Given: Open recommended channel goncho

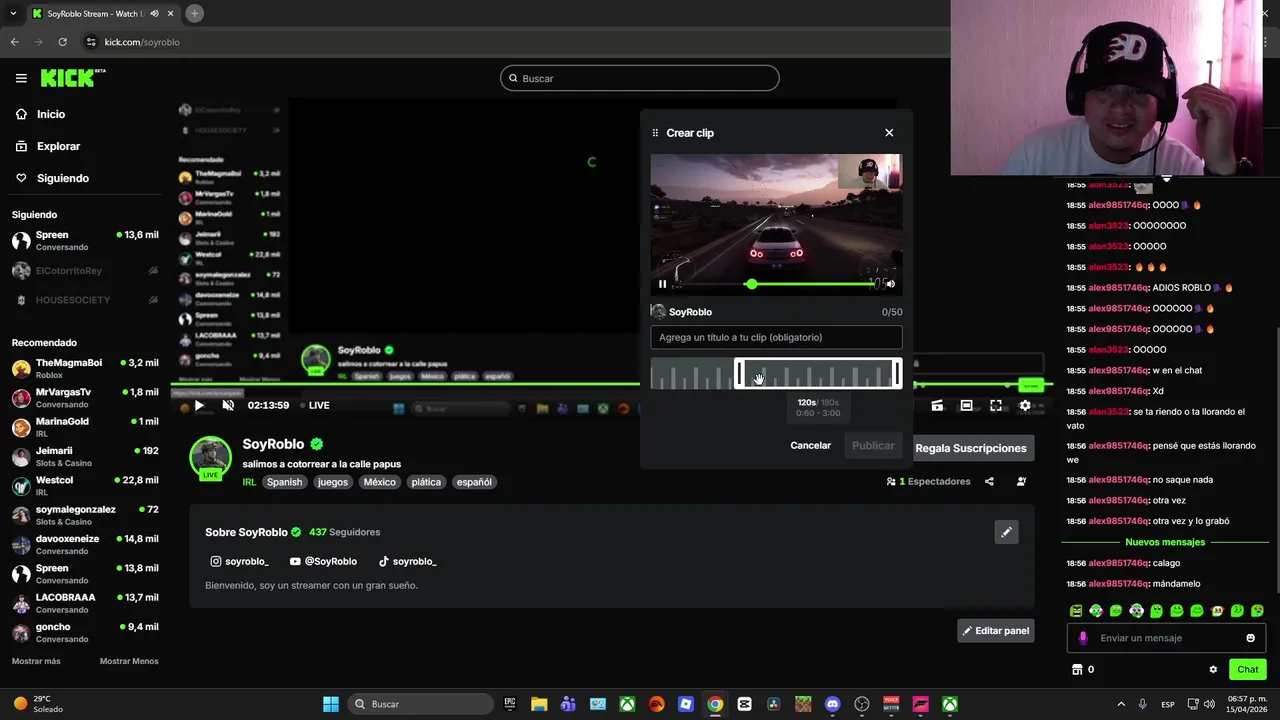Looking at the screenshot, I should coord(85,632).
